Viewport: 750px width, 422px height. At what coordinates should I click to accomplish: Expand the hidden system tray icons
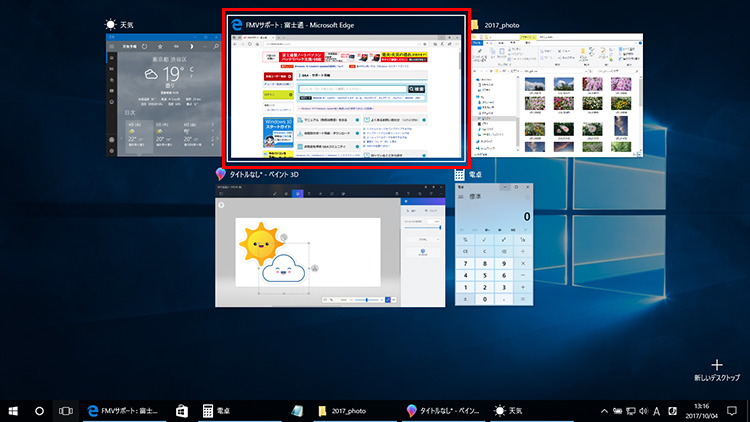(x=604, y=410)
